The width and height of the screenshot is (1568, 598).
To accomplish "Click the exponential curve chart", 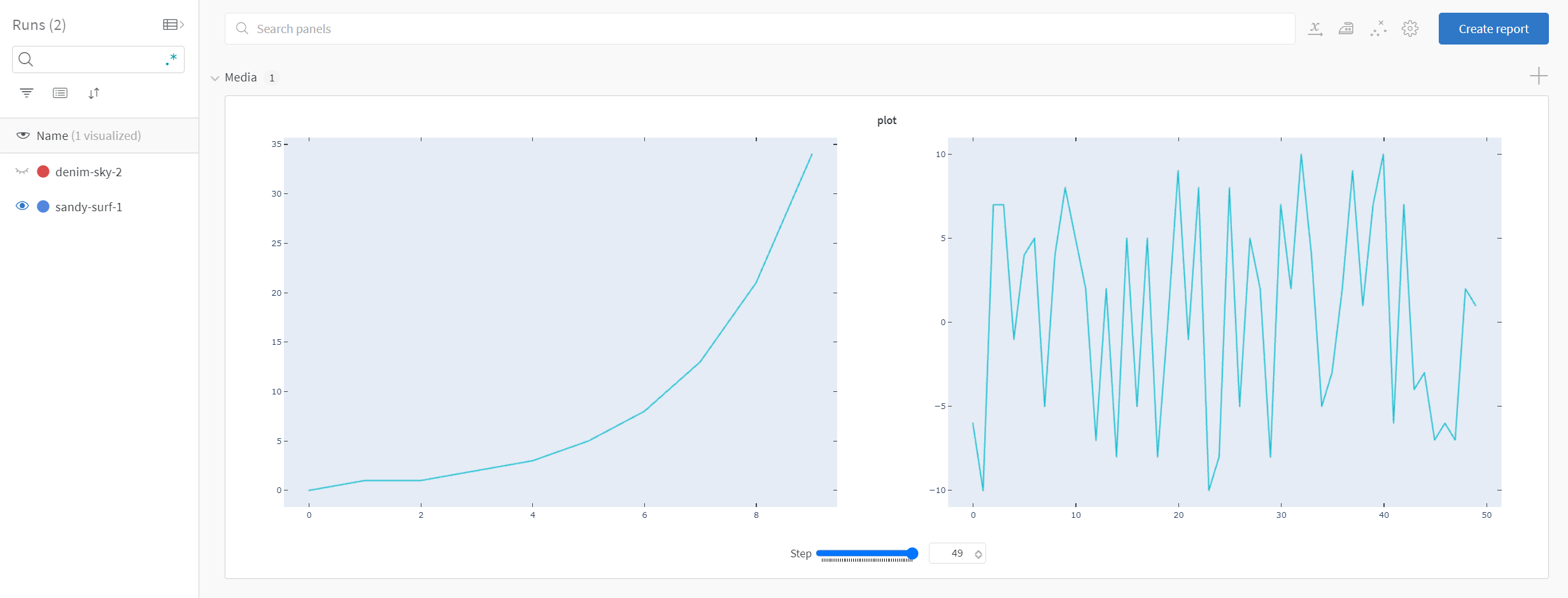I will coord(560,322).
